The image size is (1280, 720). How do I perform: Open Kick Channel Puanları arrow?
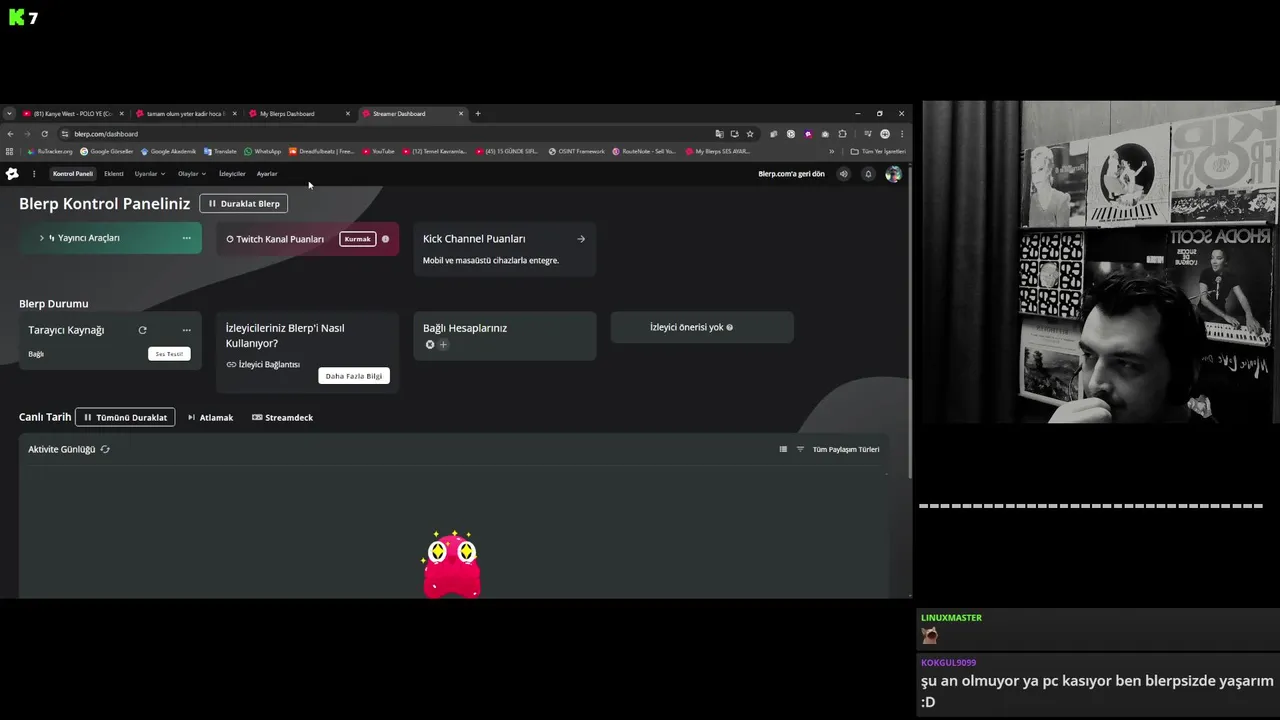click(581, 239)
